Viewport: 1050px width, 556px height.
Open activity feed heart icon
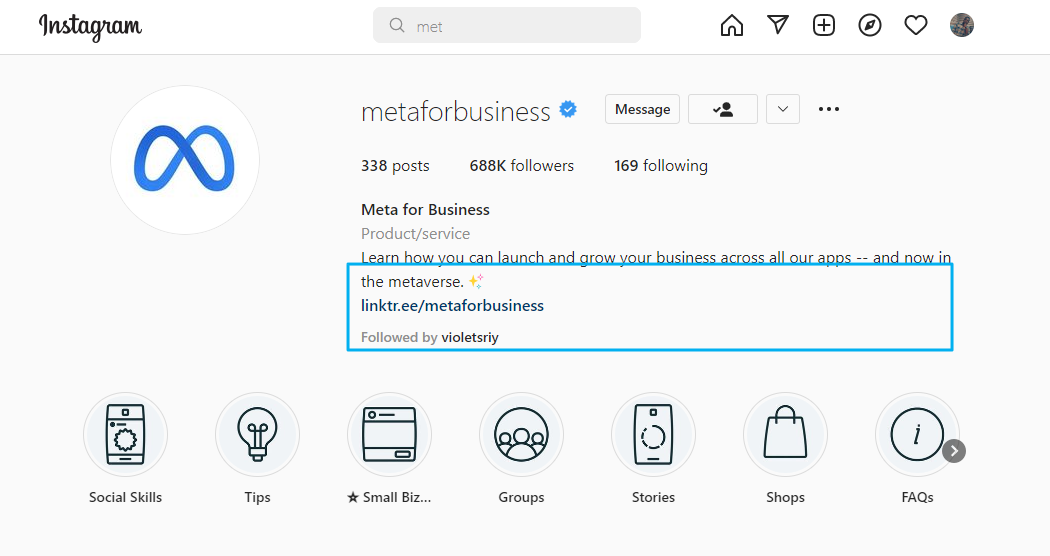click(915, 25)
